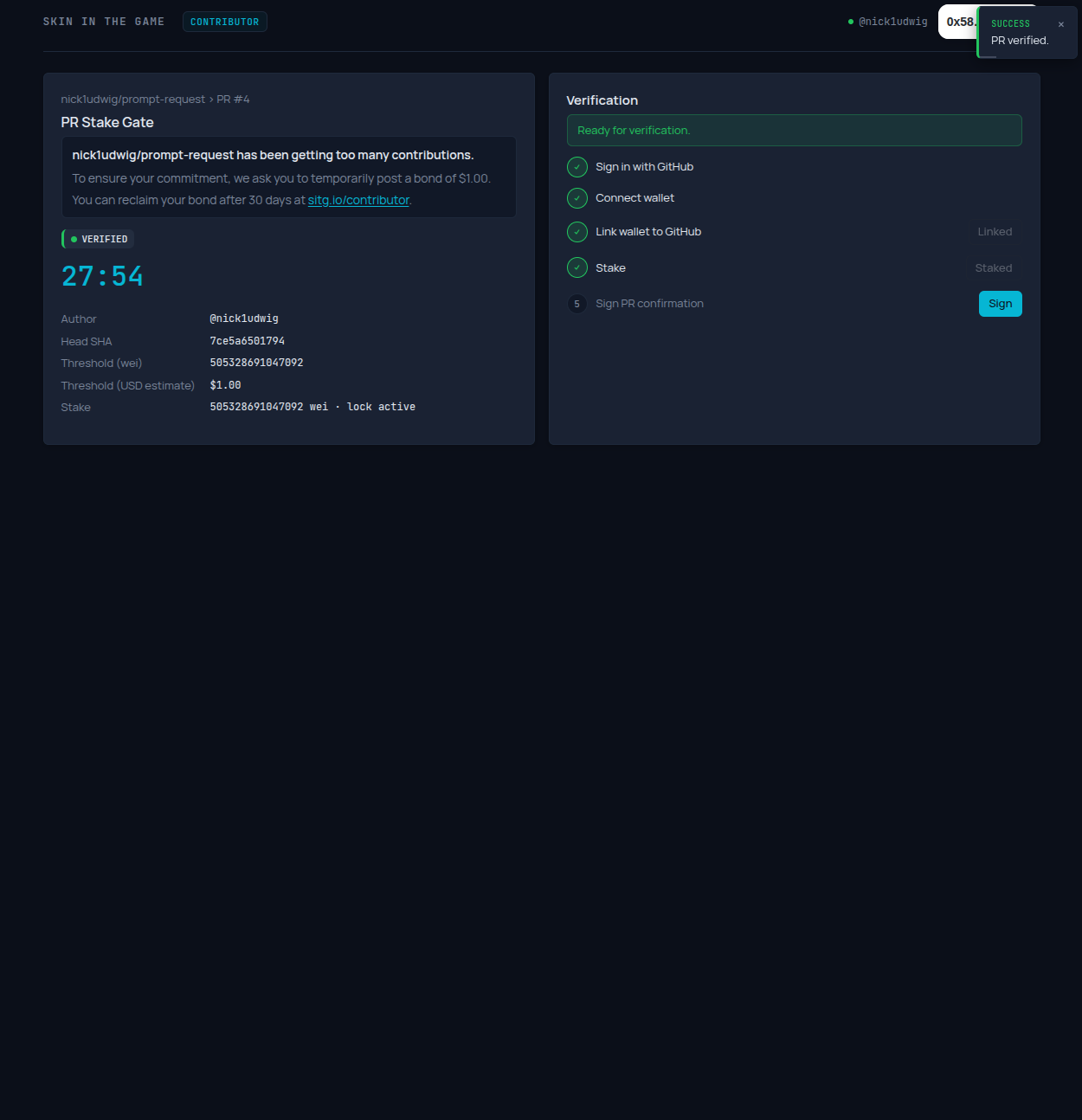1082x1120 pixels.
Task: Click the green dot beside @nick1udwig
Action: (851, 22)
